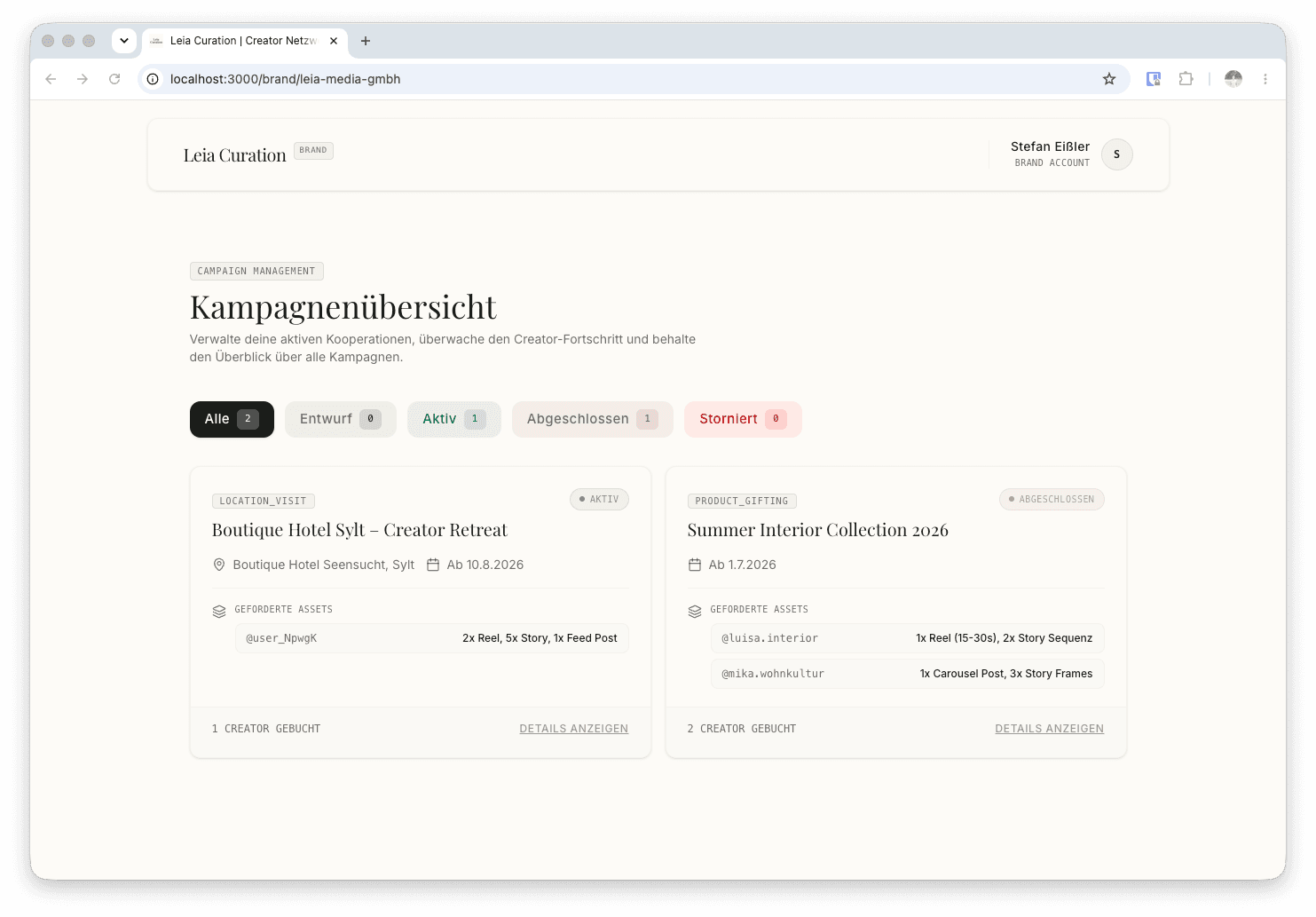
Task: Click the Kampagnenübersicht heading
Action: [343, 307]
